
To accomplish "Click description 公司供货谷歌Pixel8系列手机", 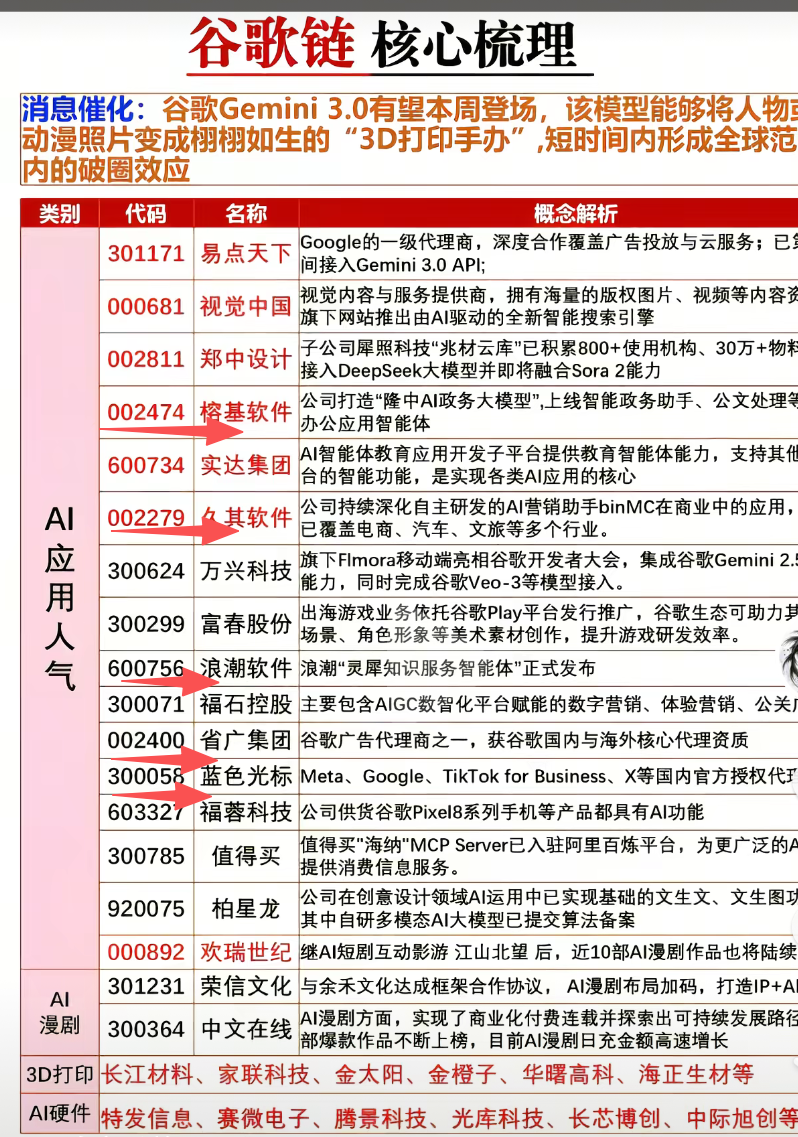I will (x=502, y=811).
